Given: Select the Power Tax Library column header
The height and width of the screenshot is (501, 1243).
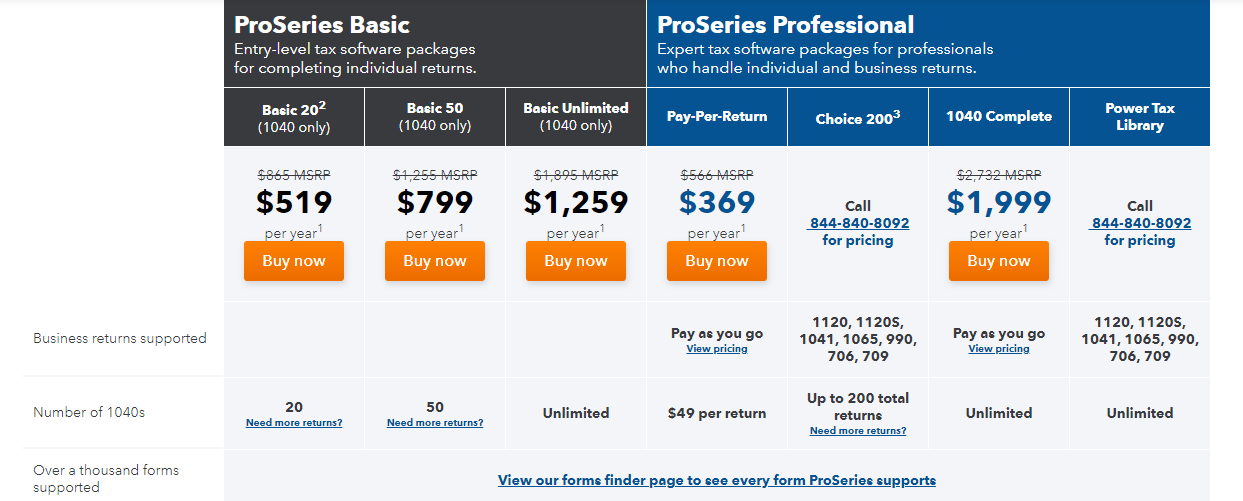Looking at the screenshot, I should 1140,117.
